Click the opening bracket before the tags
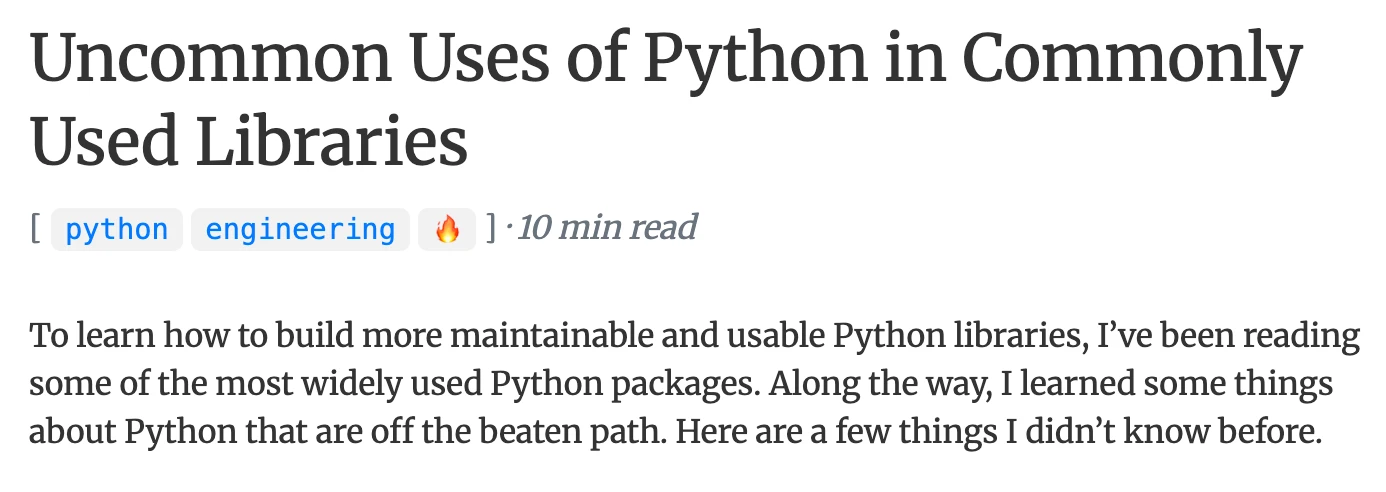Screen dimensions: 1386x492 [35, 230]
